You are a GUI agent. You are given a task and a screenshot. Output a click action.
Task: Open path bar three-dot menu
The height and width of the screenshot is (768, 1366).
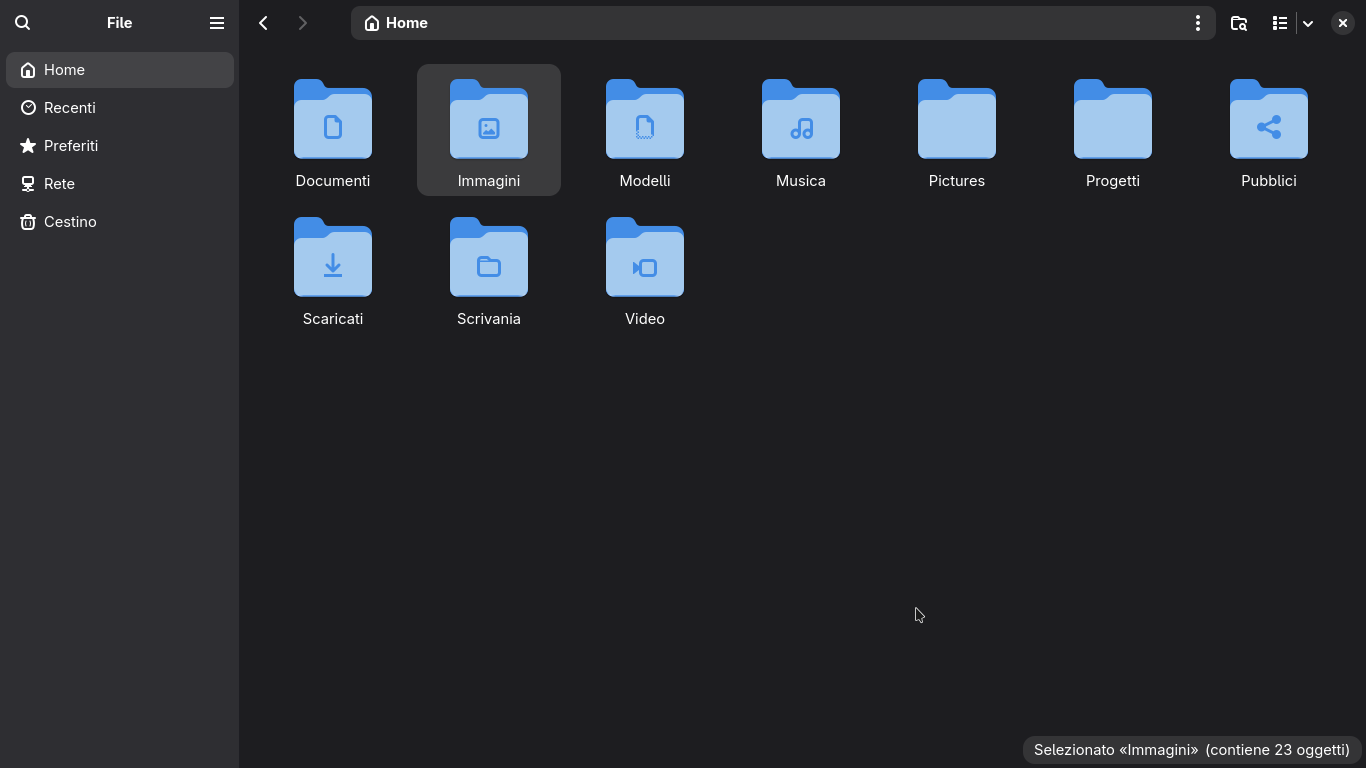[1198, 23]
